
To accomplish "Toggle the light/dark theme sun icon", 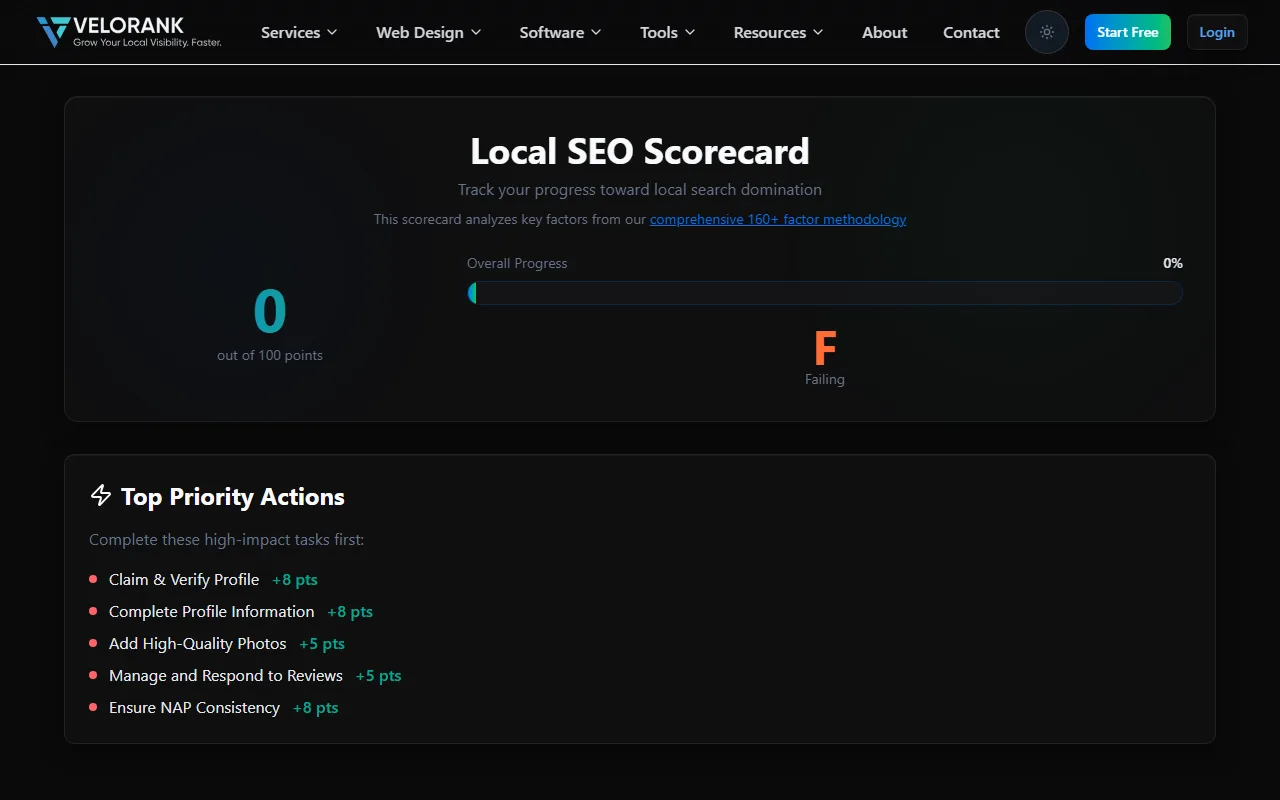I will tap(1047, 32).
